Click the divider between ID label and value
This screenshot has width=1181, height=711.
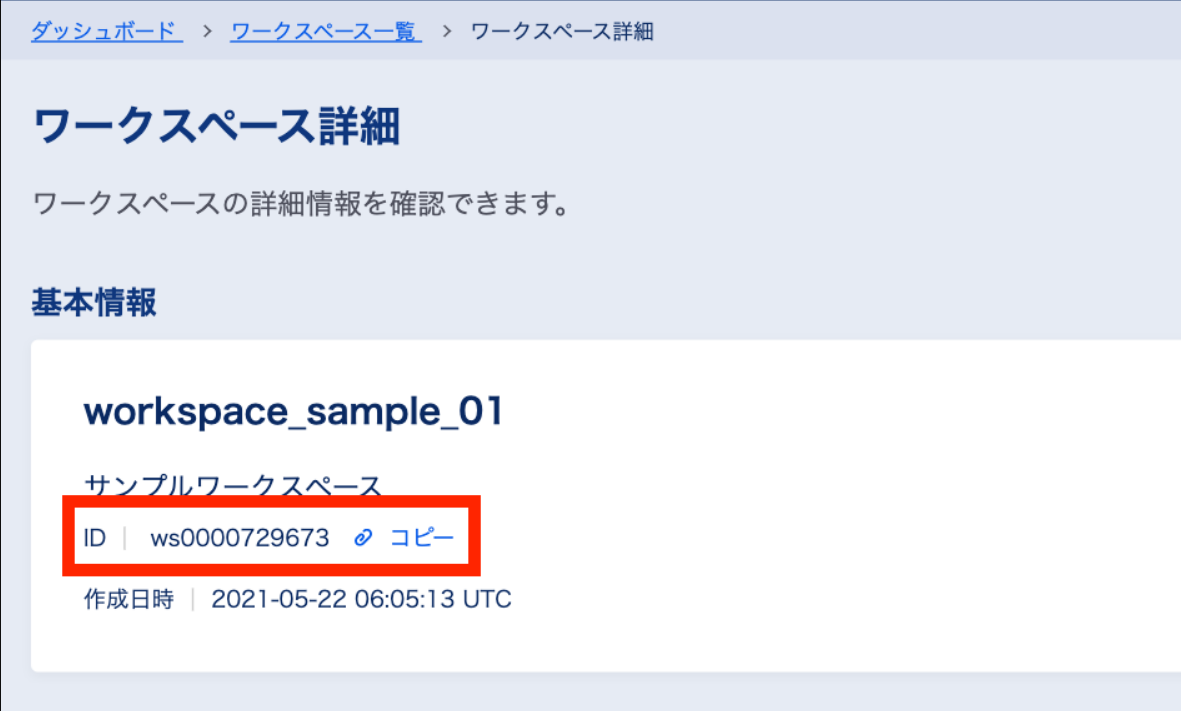pyautogui.click(x=125, y=538)
